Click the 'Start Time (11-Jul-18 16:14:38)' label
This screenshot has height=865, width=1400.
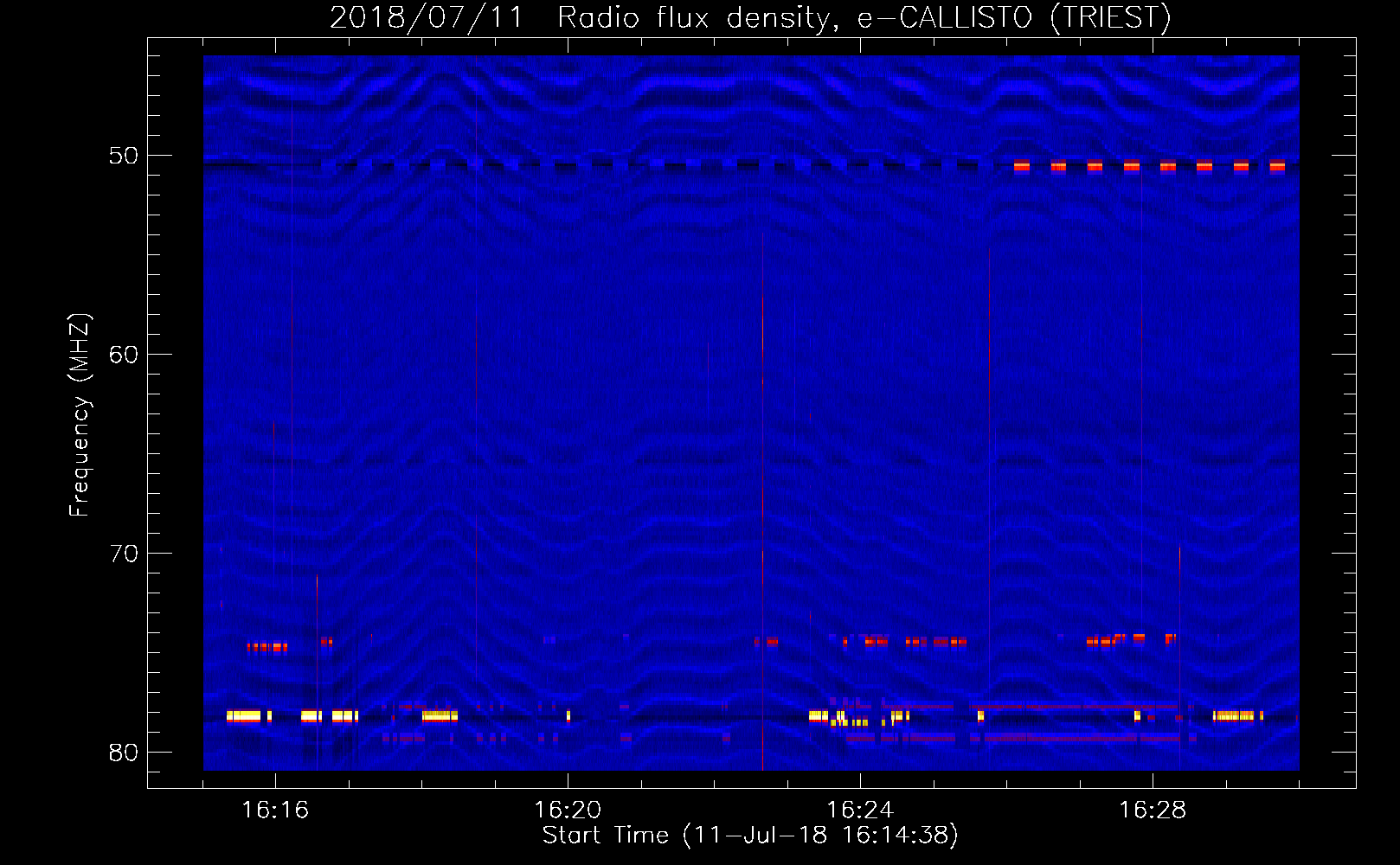[750, 836]
